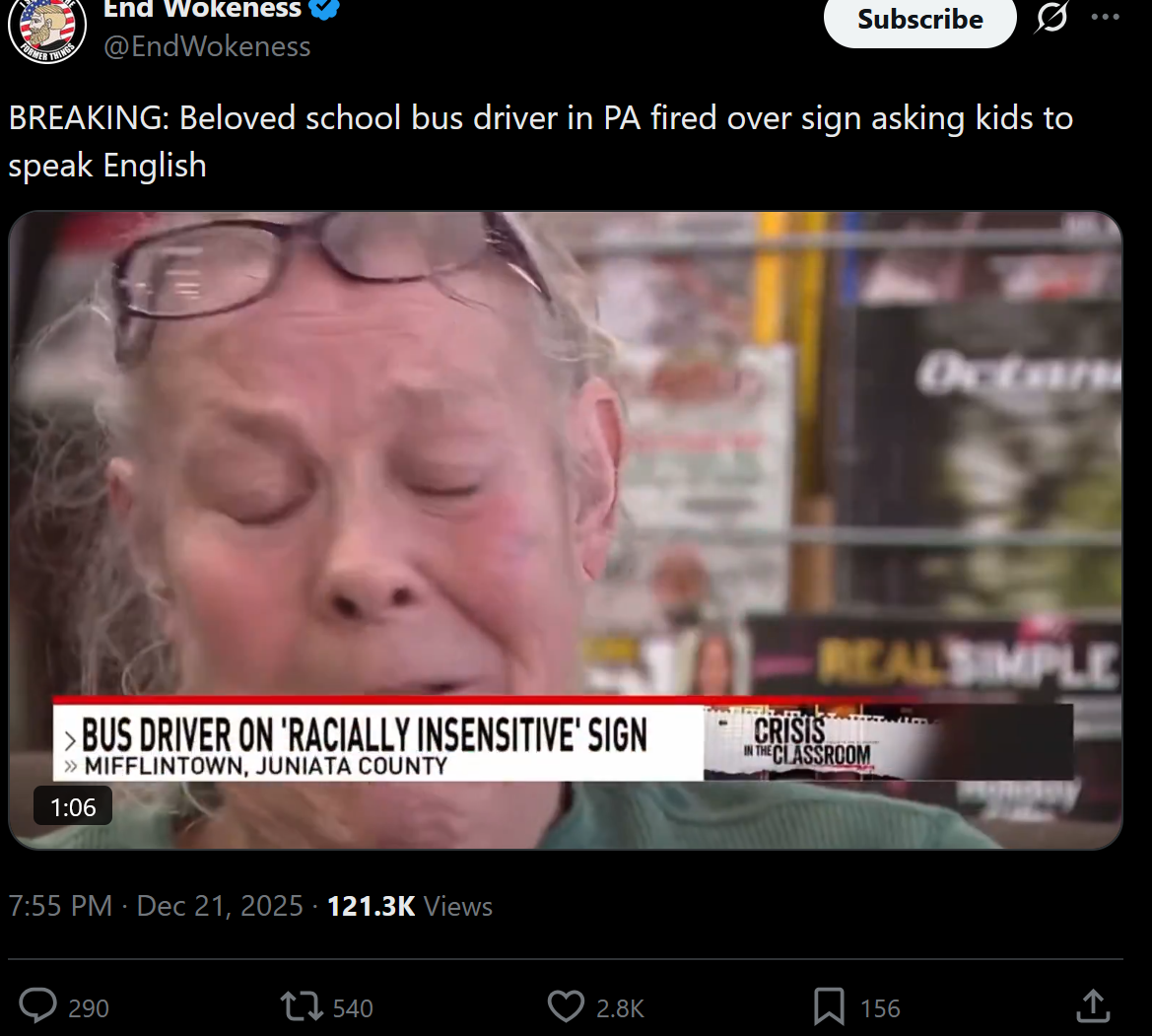
Task: Open the Grok explain icon
Action: pos(1051,18)
